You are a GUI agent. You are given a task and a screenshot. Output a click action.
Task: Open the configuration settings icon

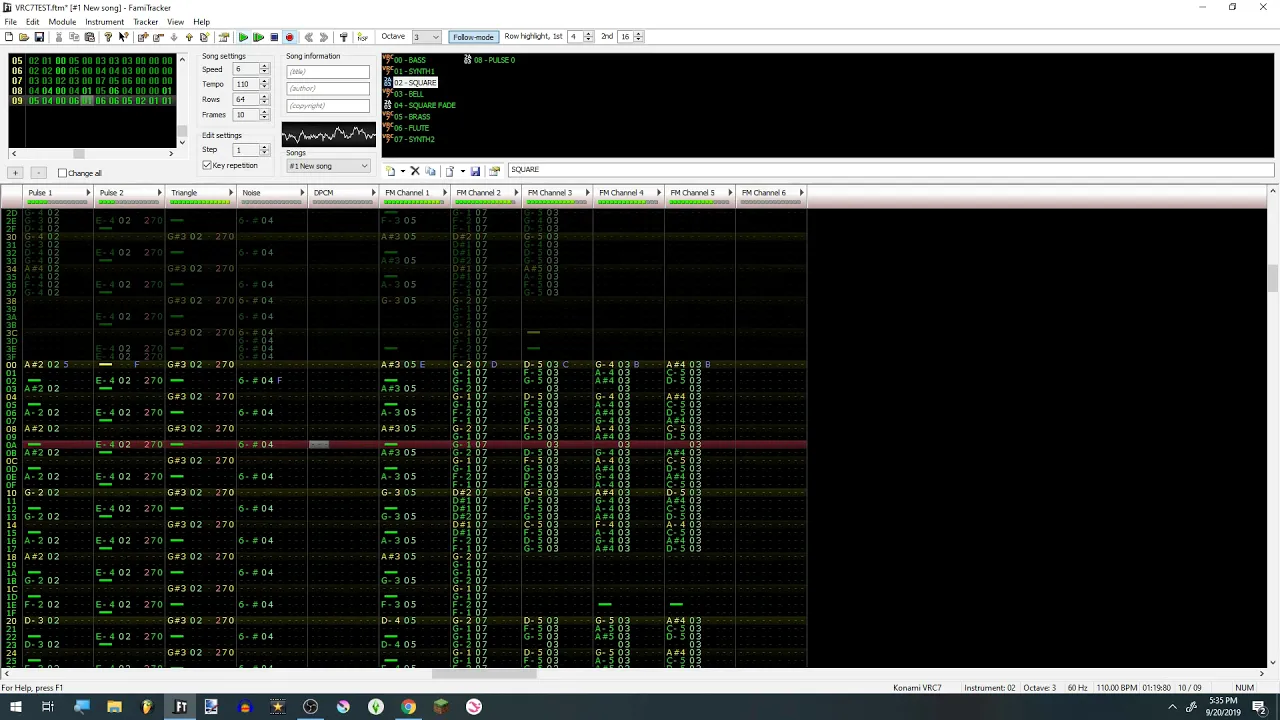coord(343,37)
